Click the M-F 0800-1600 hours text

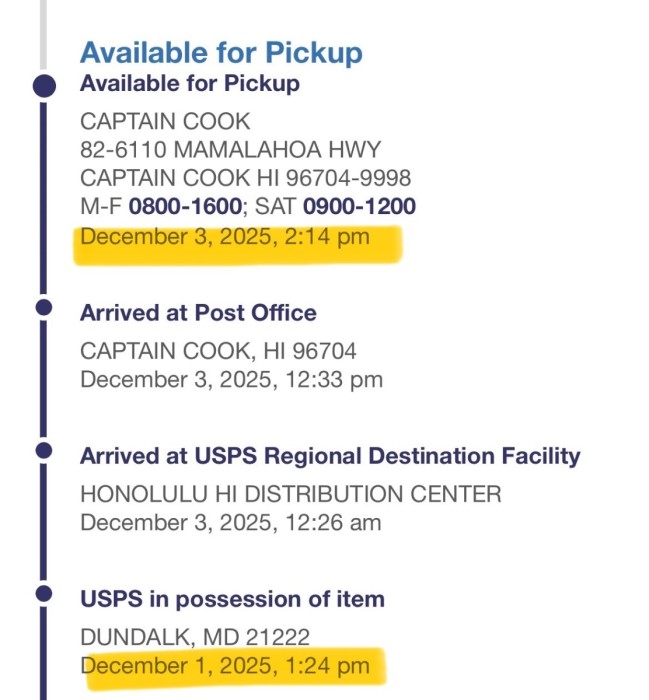(x=162, y=206)
